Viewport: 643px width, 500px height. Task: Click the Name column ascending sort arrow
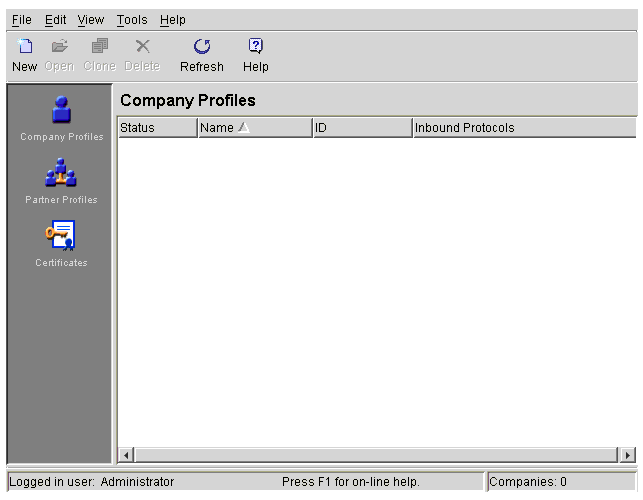pos(244,128)
